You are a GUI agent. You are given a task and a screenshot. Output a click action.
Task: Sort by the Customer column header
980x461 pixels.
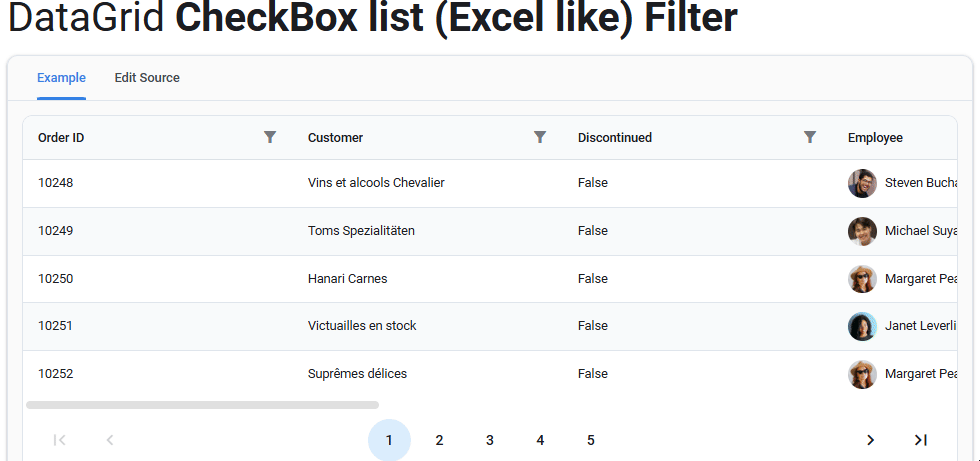335,137
